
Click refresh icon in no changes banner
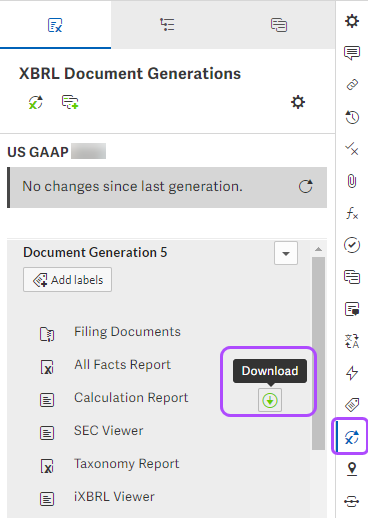(306, 186)
